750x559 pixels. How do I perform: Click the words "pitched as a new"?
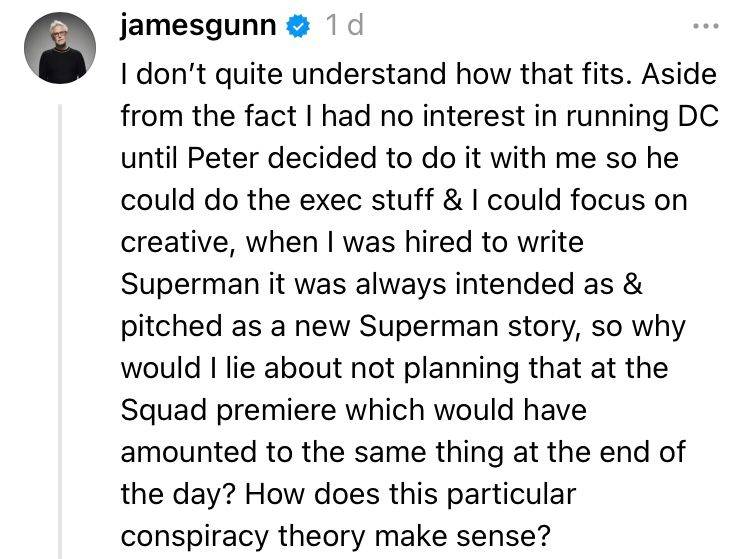click(x=240, y=325)
